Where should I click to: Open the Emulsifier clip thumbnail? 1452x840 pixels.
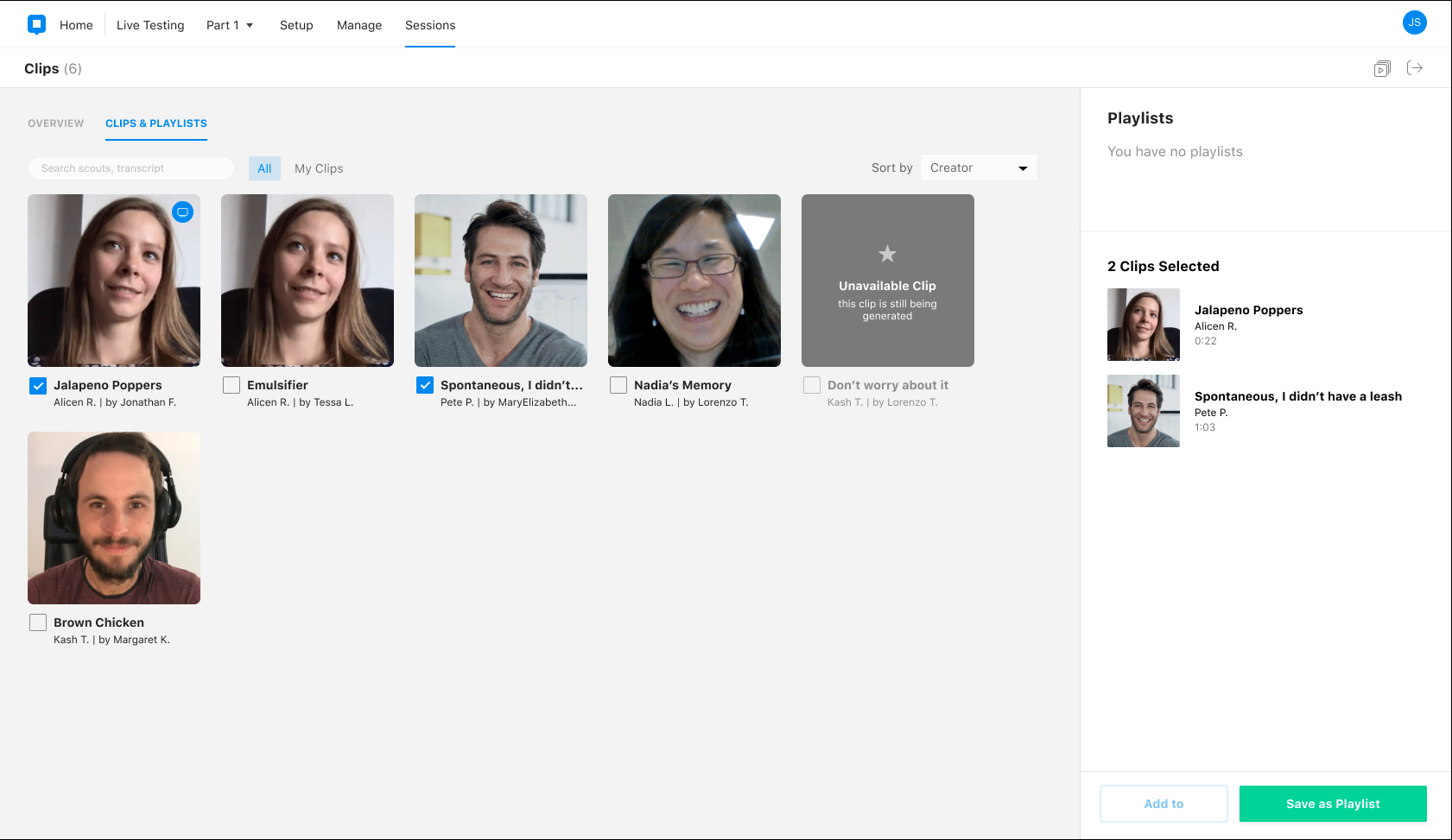308,281
